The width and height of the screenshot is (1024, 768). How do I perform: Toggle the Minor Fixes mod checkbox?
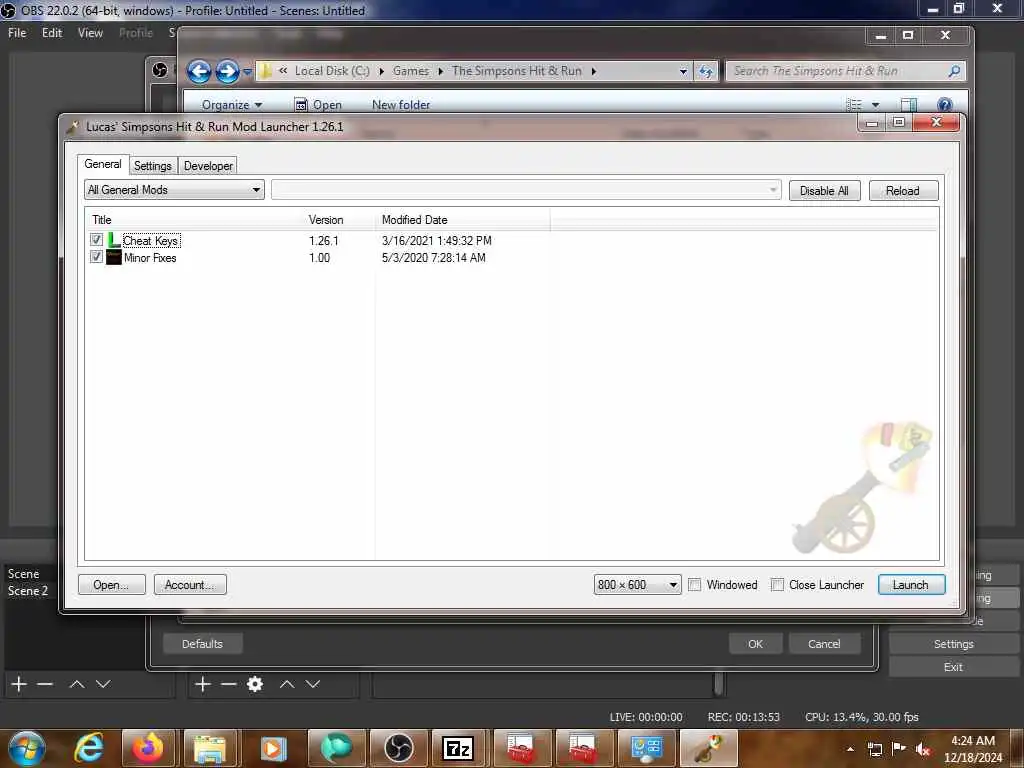click(96, 257)
